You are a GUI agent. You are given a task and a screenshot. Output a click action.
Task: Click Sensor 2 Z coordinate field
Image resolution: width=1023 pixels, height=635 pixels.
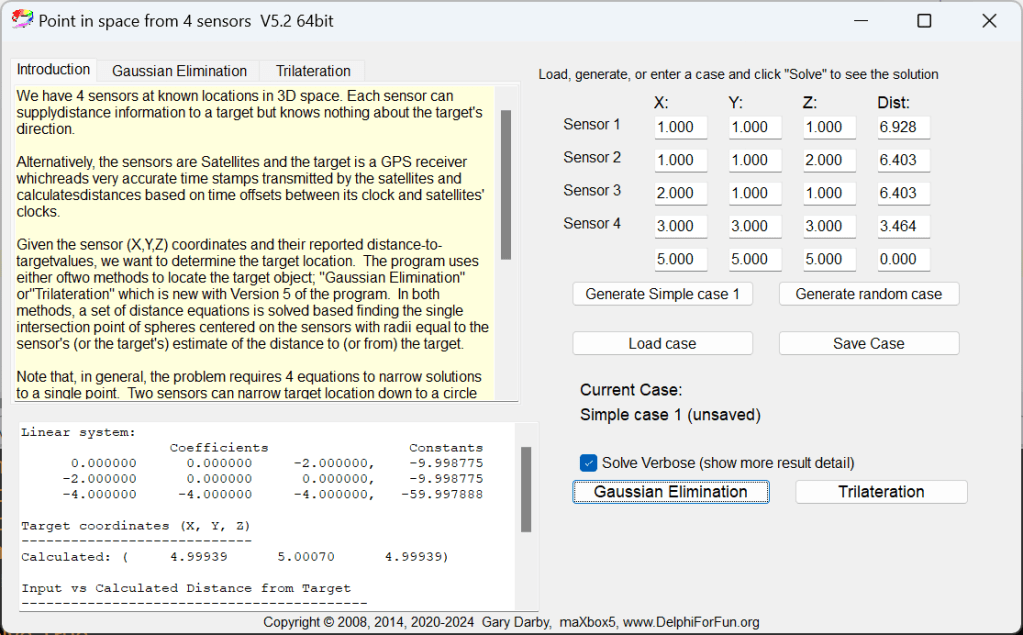829,160
